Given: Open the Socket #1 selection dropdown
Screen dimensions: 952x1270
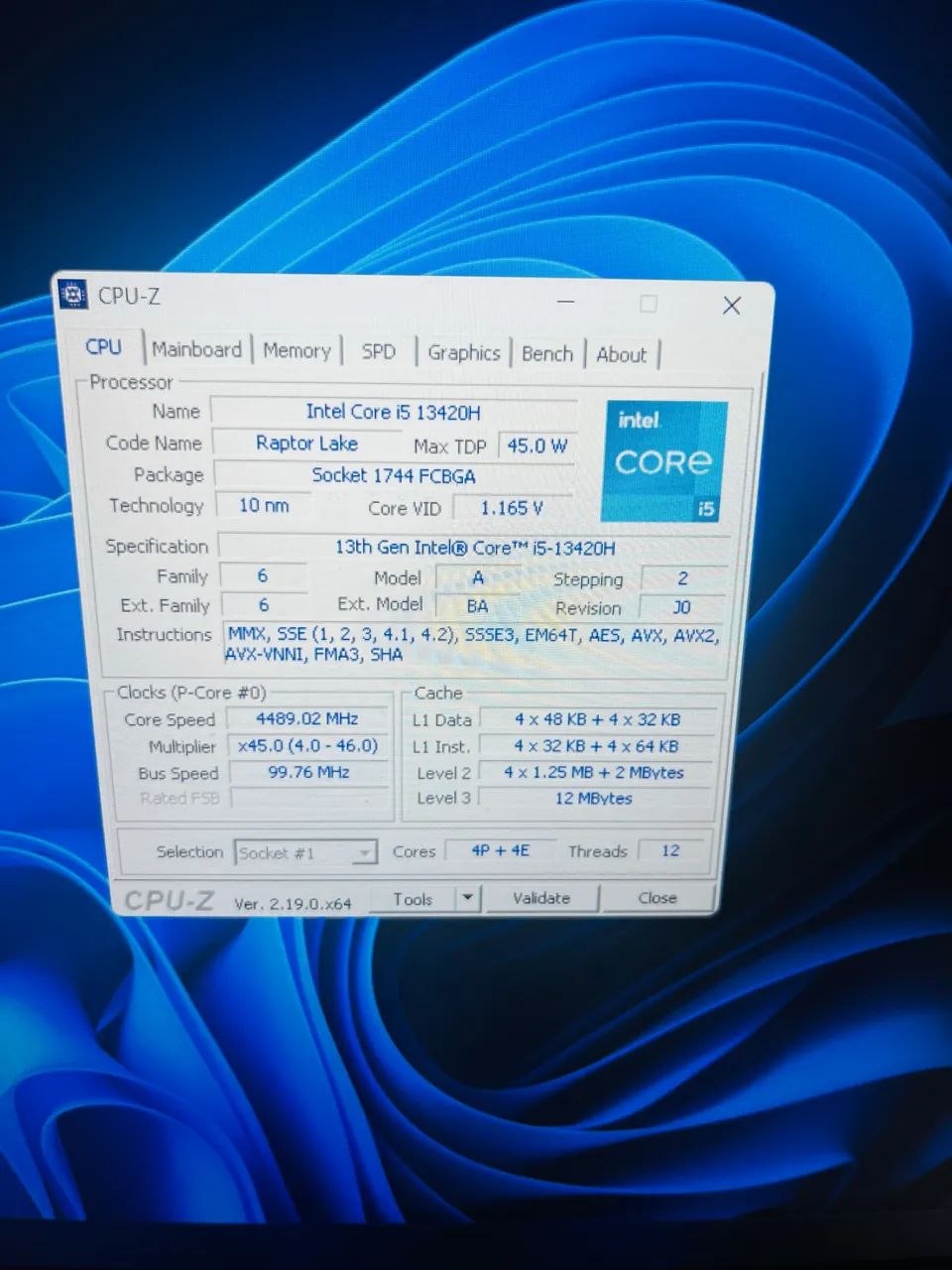Looking at the screenshot, I should click(305, 853).
